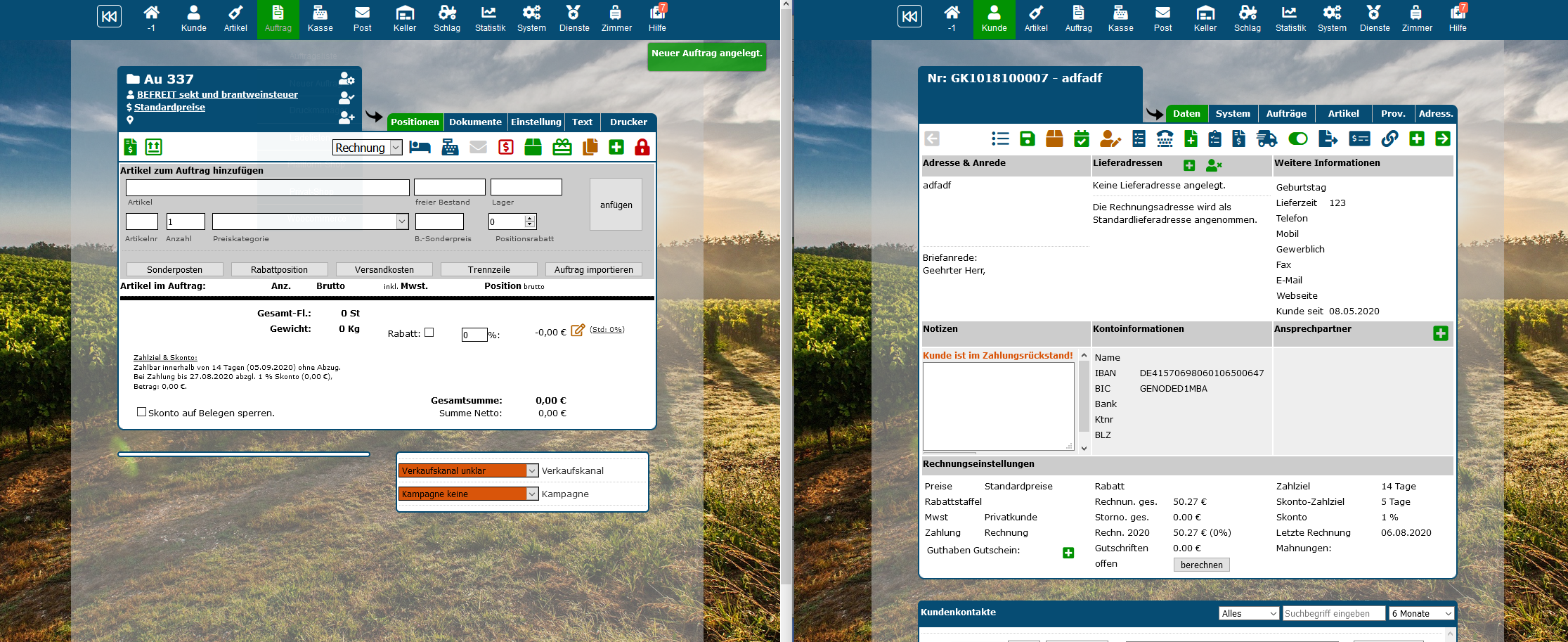1568x642 pixels.
Task: Click the delivery truck icon in customer toolbar
Action: [1266, 139]
